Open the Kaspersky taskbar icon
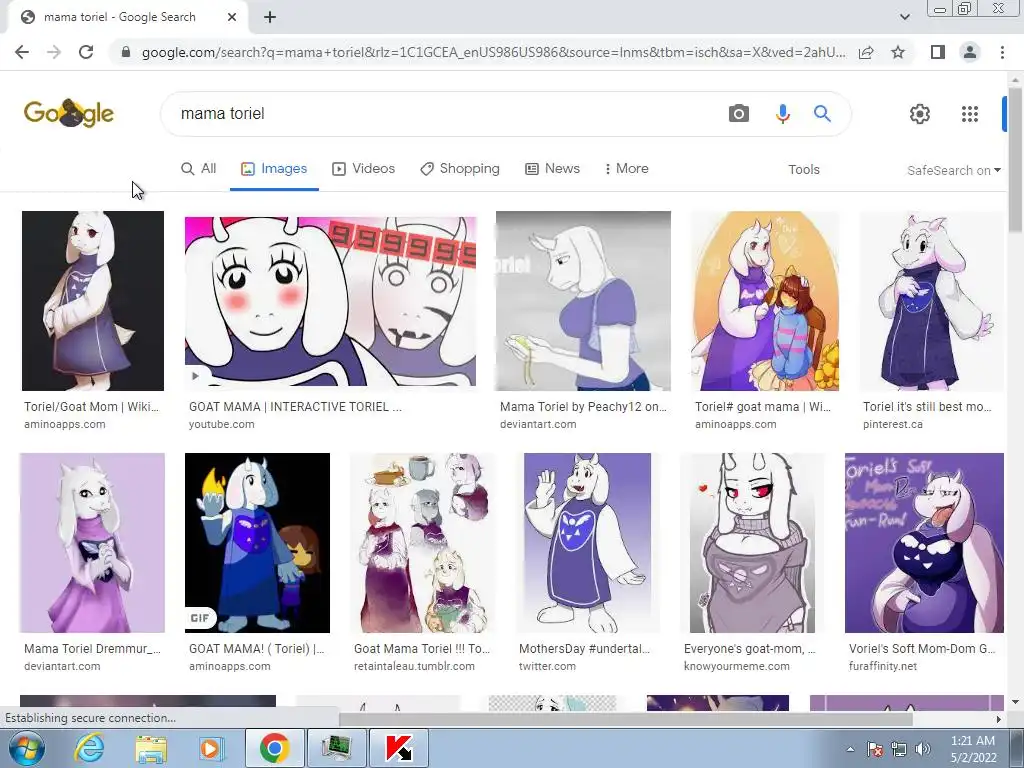Viewport: 1024px width, 768px height. click(x=399, y=748)
